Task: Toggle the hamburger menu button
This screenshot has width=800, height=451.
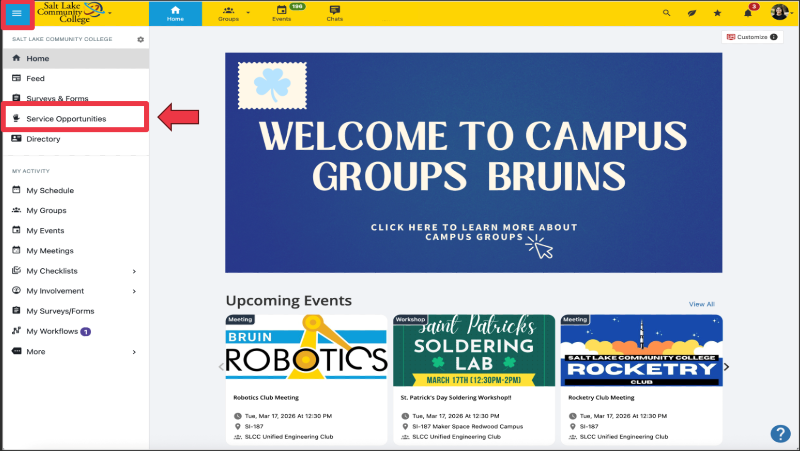Action: coord(17,13)
